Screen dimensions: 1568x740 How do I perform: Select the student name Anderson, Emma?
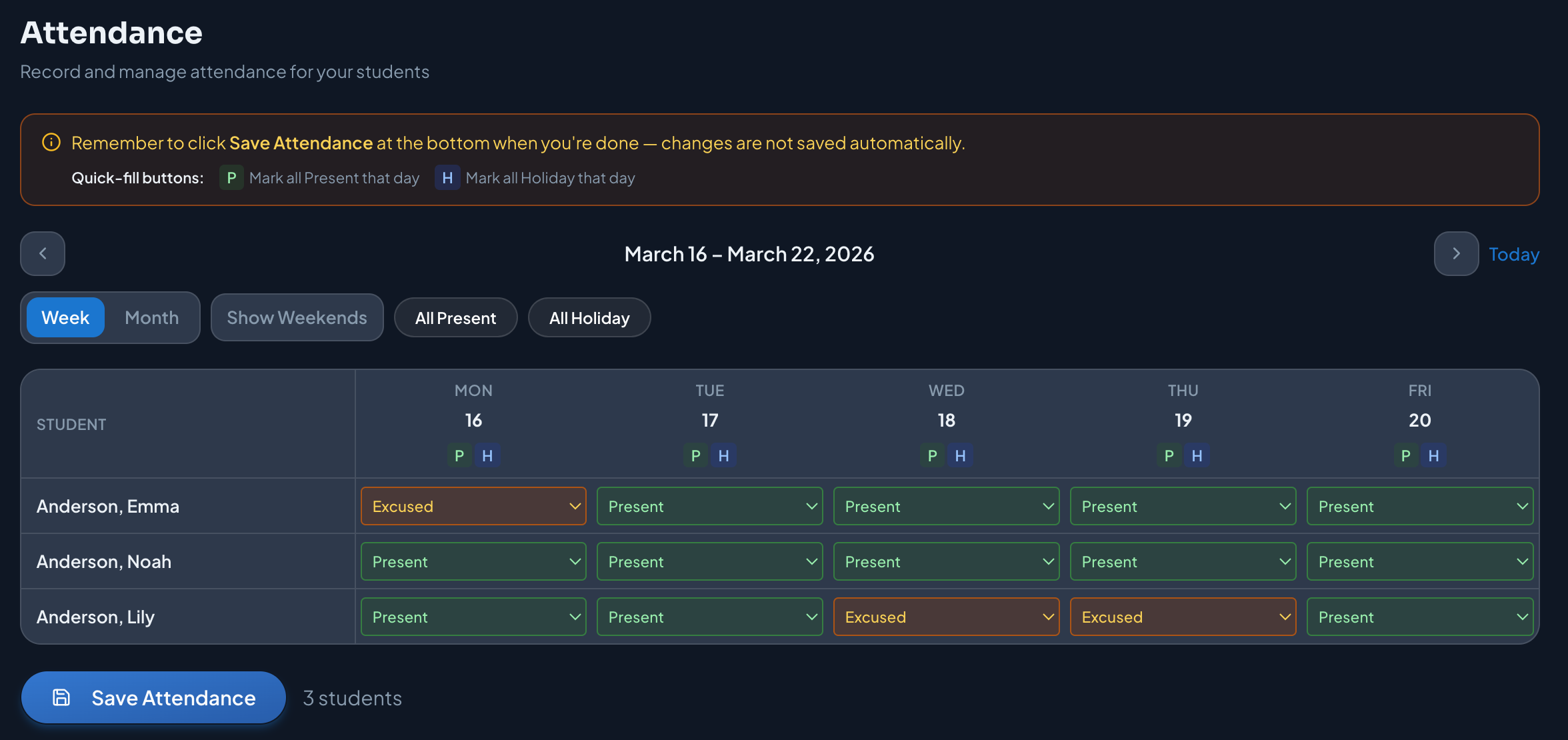[x=108, y=506]
